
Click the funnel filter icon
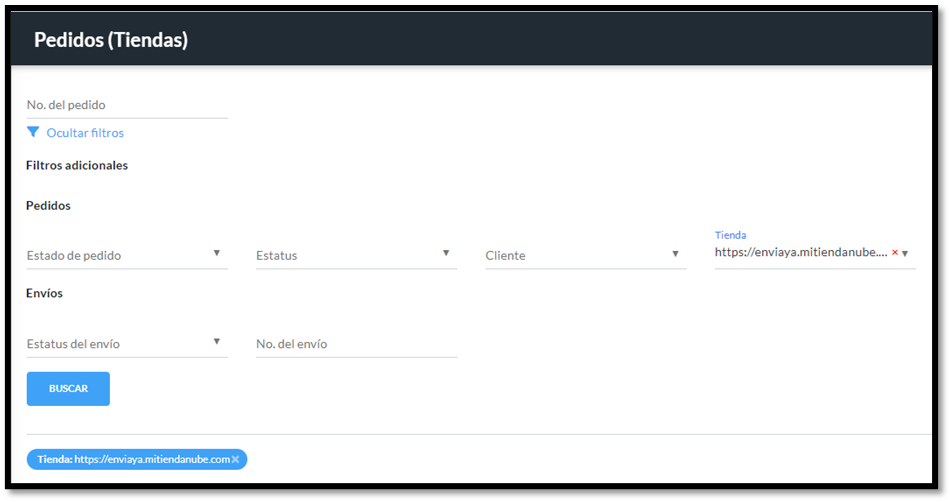tap(33, 132)
